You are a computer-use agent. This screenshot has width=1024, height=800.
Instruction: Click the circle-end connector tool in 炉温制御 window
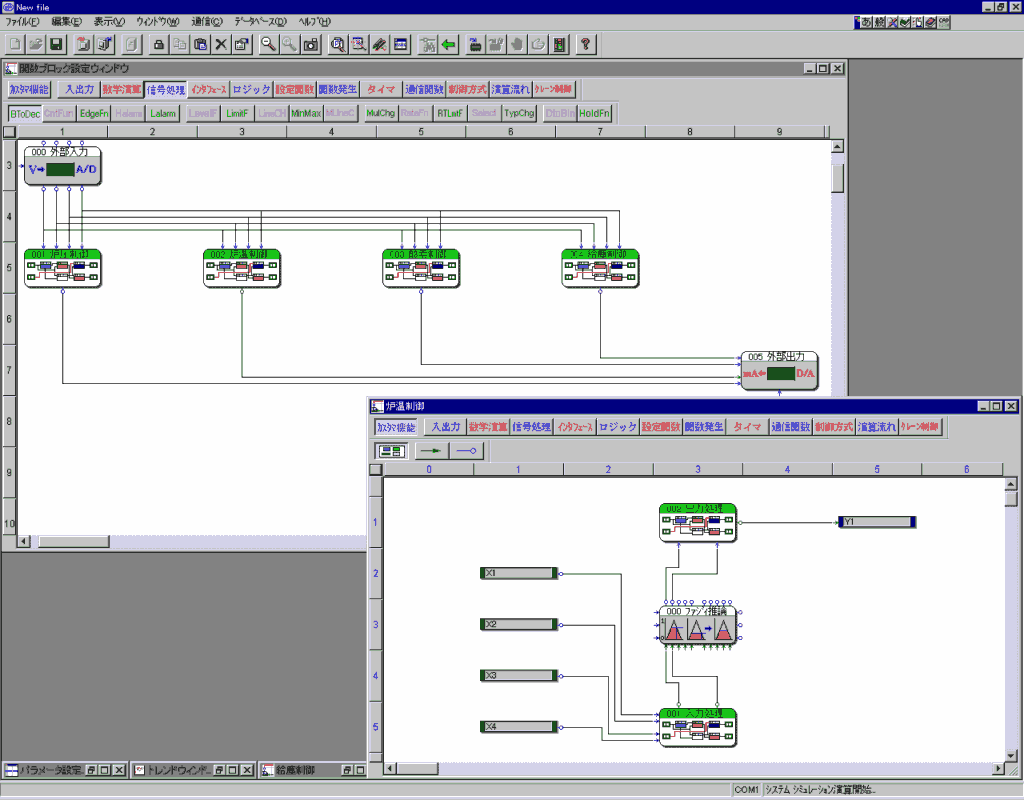[466, 451]
